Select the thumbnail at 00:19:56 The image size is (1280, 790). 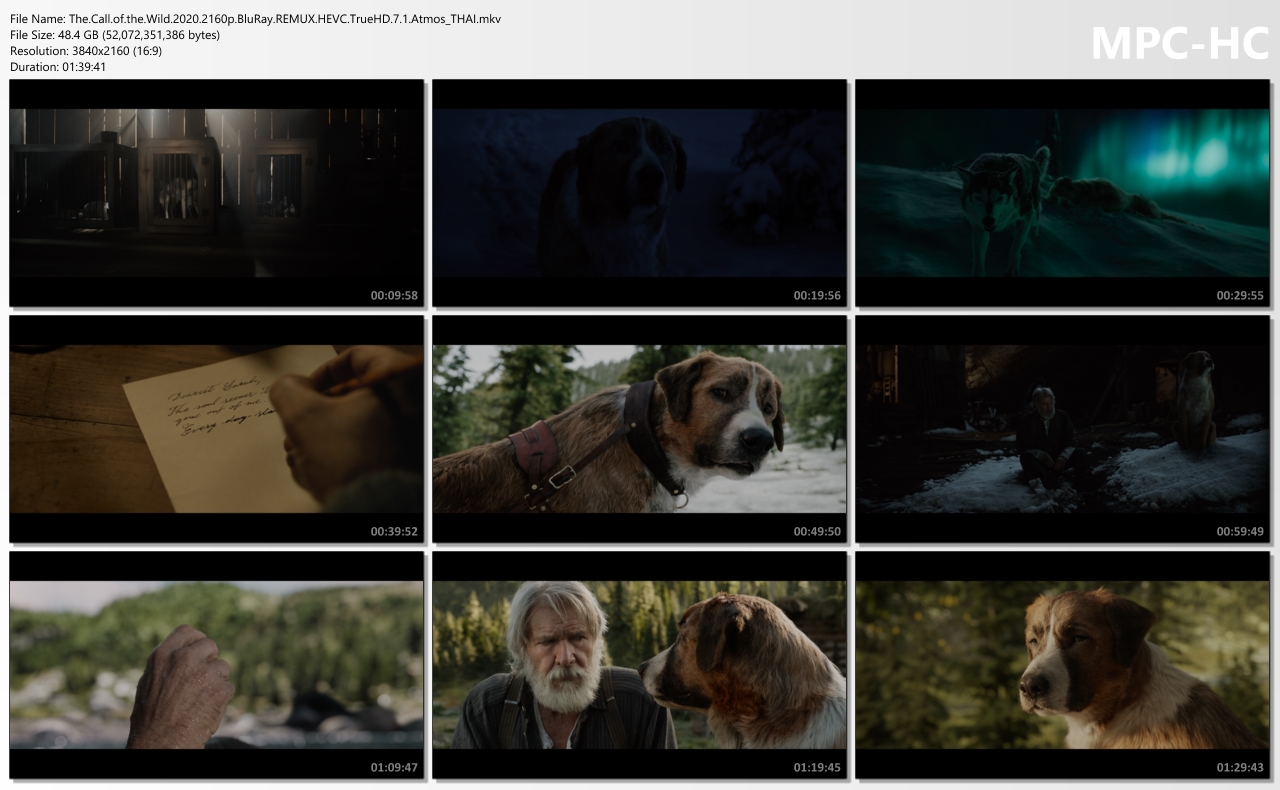tap(639, 193)
